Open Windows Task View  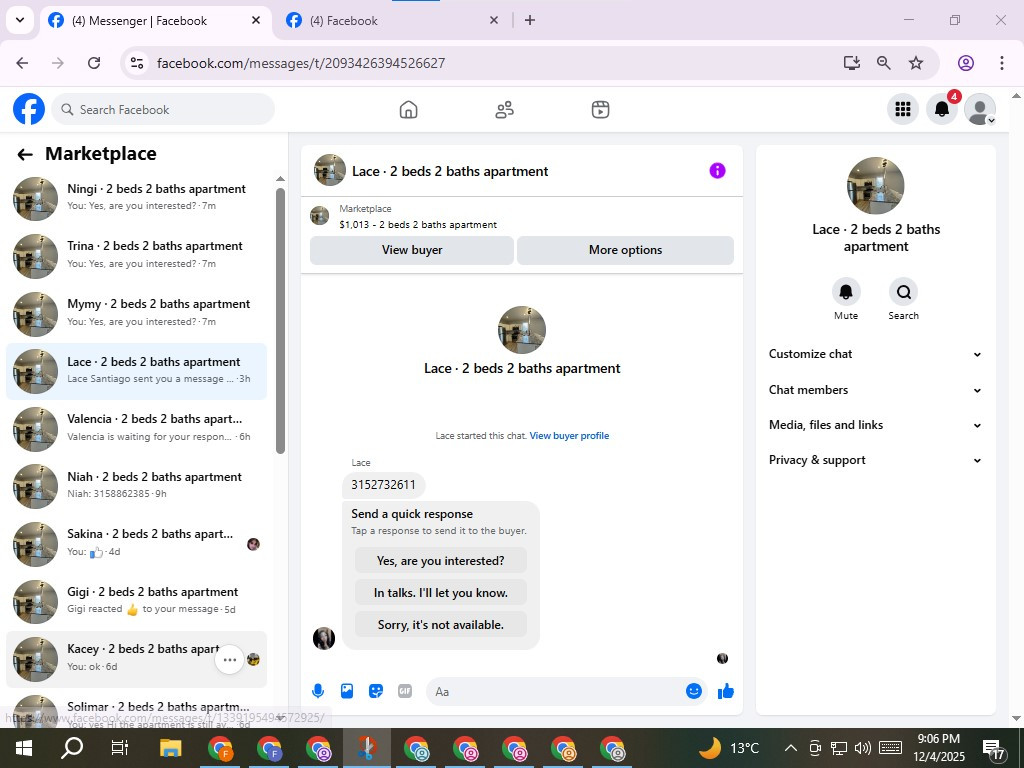120,748
